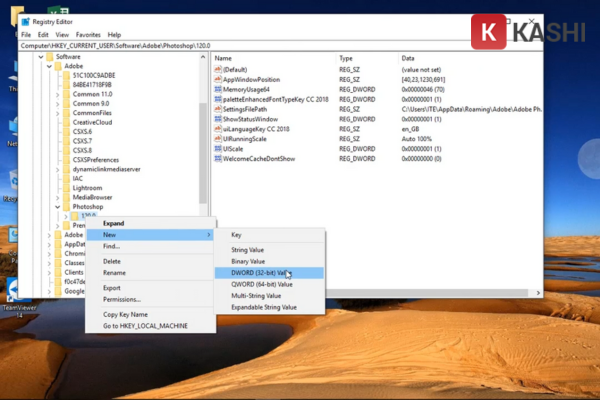Create a new QWORD (64-bit) Value

tap(269, 284)
